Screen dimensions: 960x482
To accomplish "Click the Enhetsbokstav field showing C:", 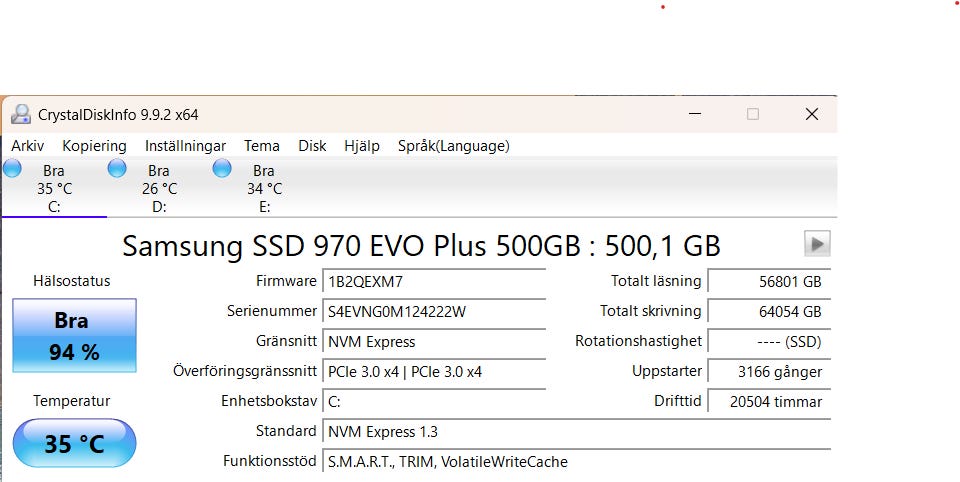I will [x=434, y=402].
